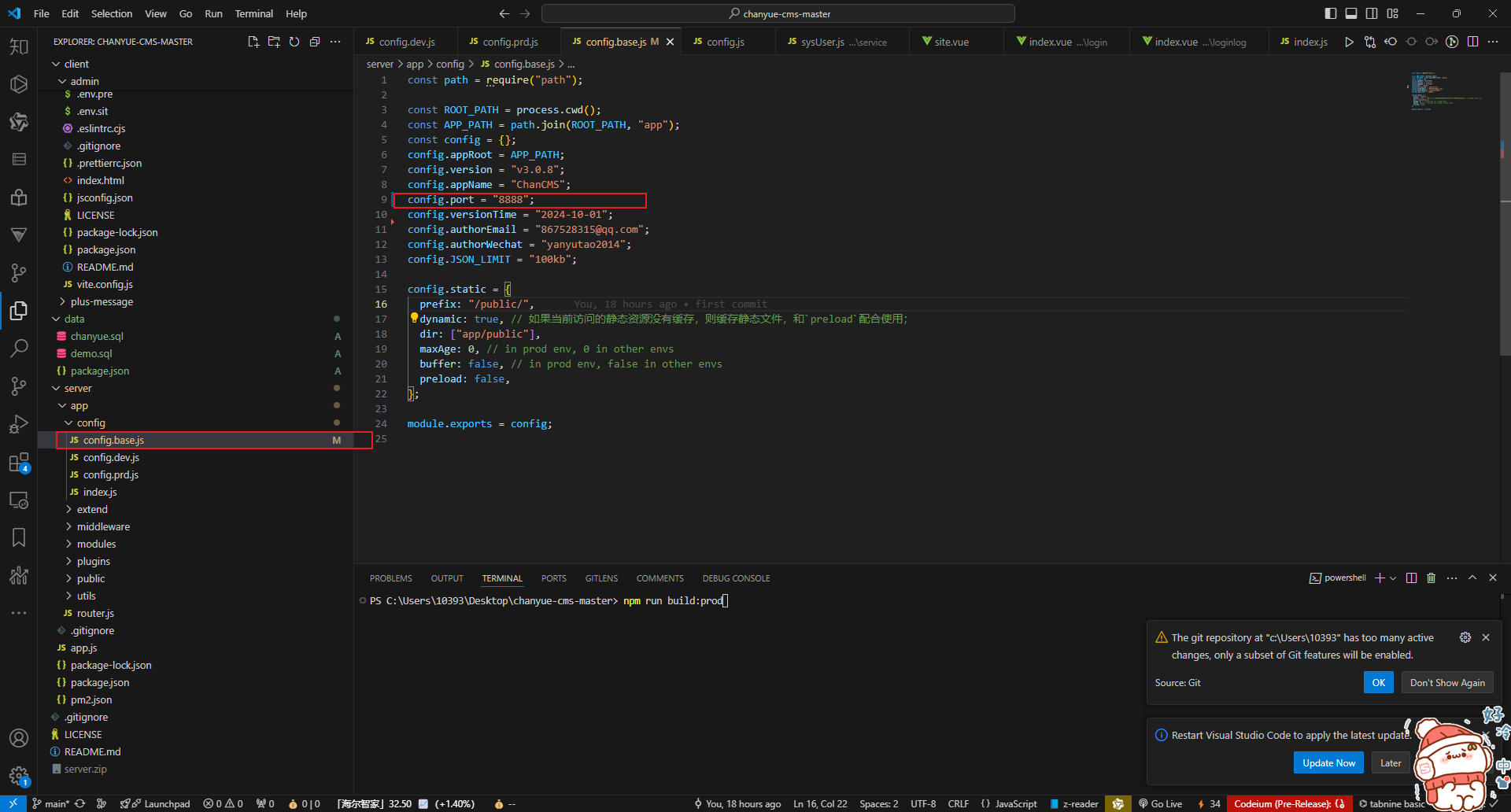Click the main branch in status bar

50,803
